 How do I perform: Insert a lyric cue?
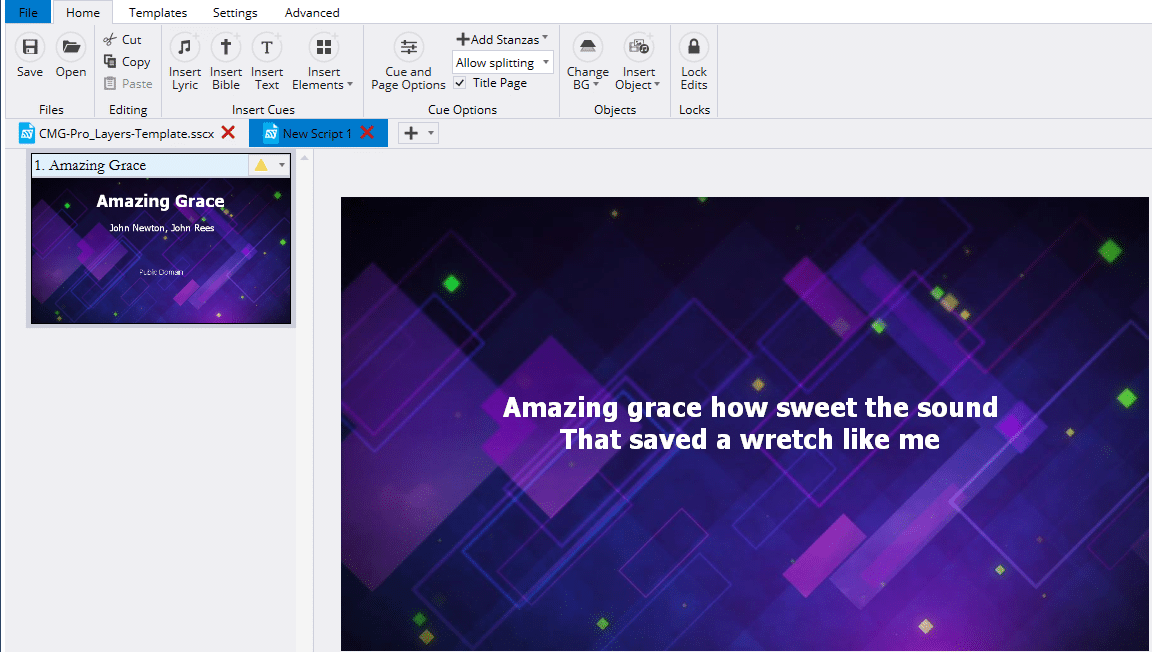185,61
